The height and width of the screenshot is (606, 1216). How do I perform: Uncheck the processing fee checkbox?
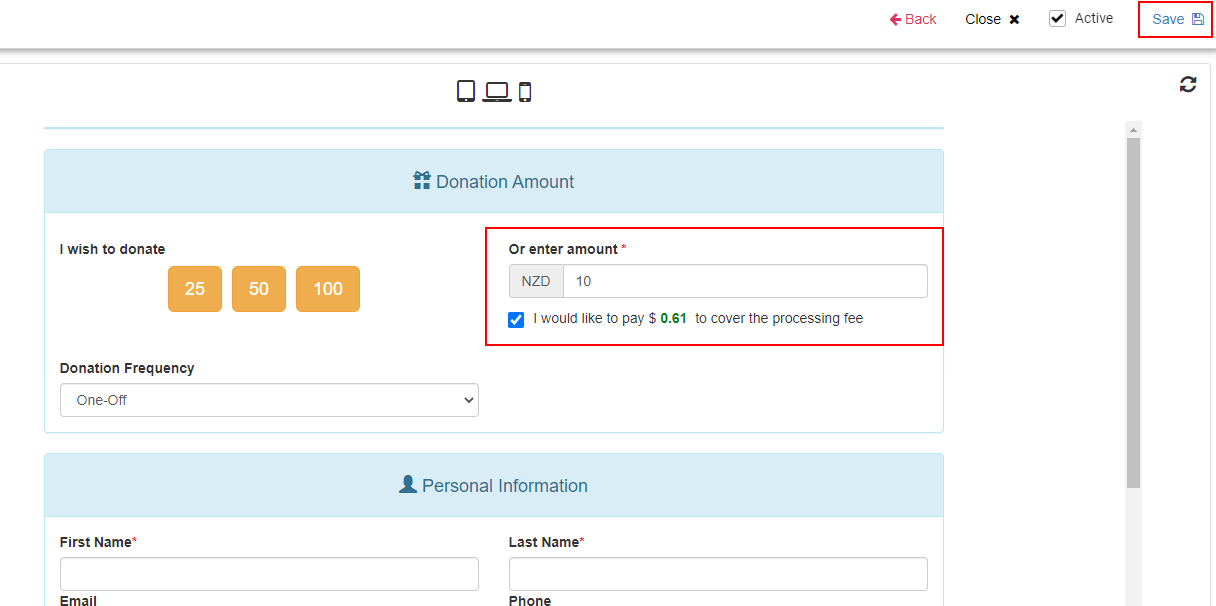click(516, 320)
